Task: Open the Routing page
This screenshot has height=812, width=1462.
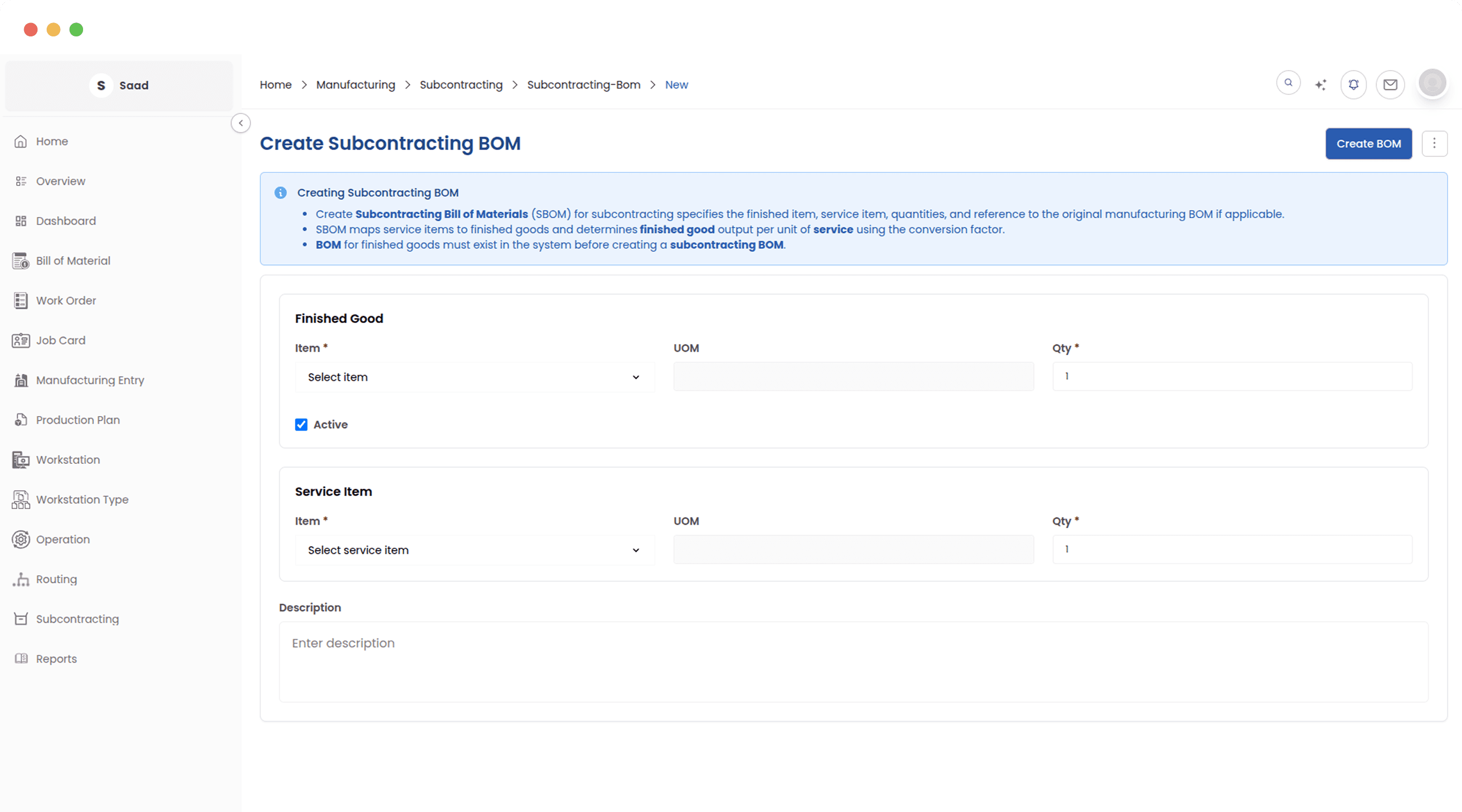Action: coord(56,579)
